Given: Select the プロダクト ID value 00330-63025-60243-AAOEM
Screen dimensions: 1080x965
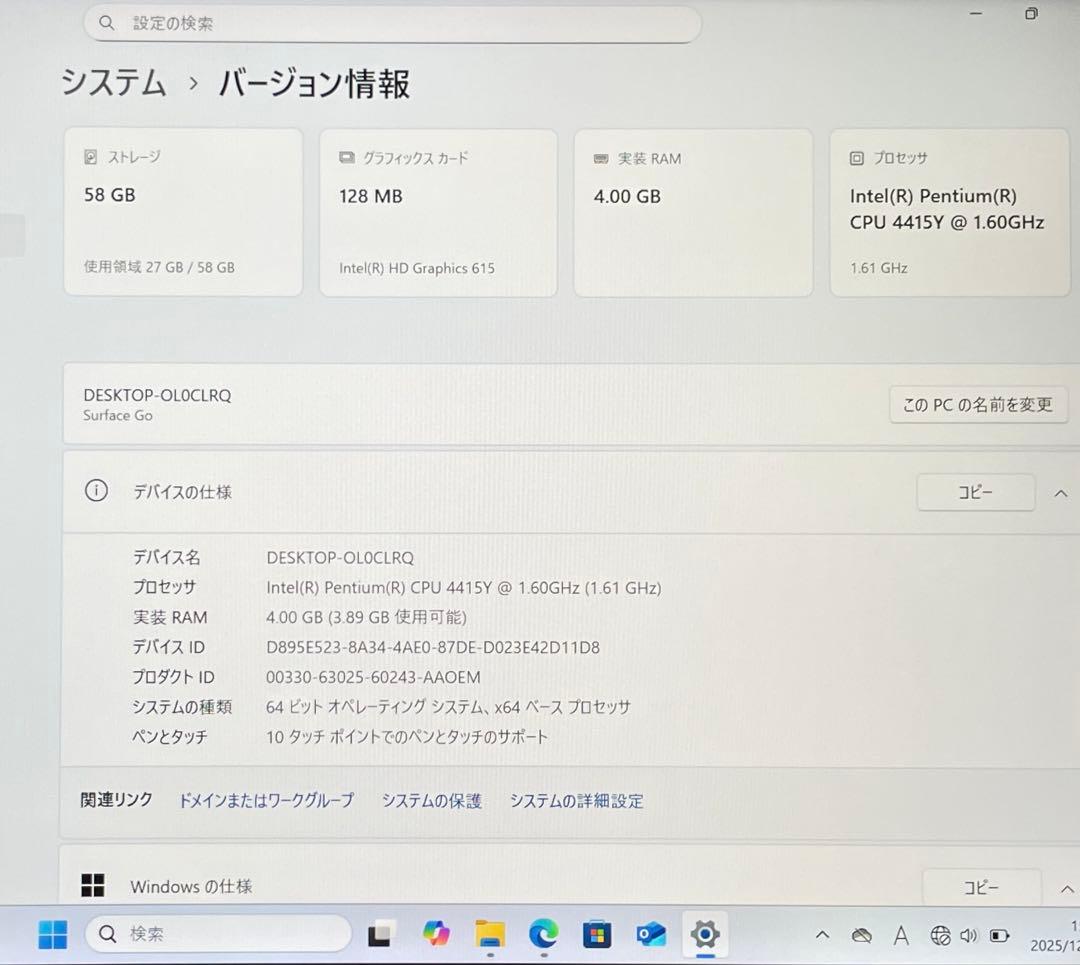Looking at the screenshot, I should pos(373,677).
